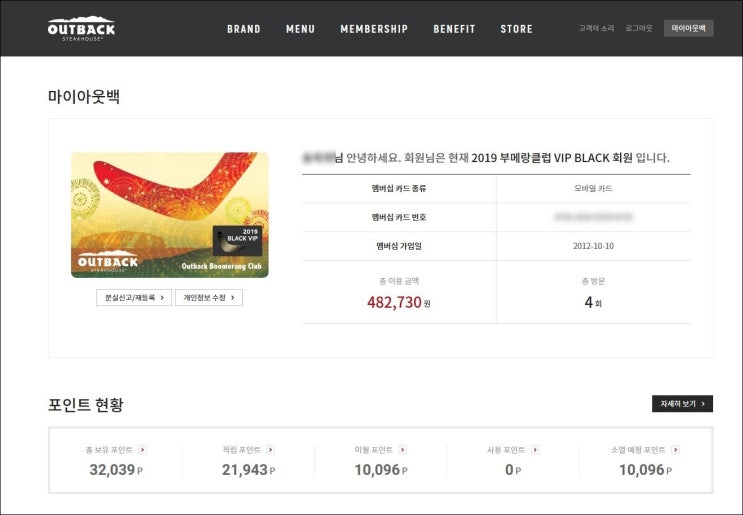The height and width of the screenshot is (515, 743).
Task: Open the BENEFIT menu
Action: (454, 29)
